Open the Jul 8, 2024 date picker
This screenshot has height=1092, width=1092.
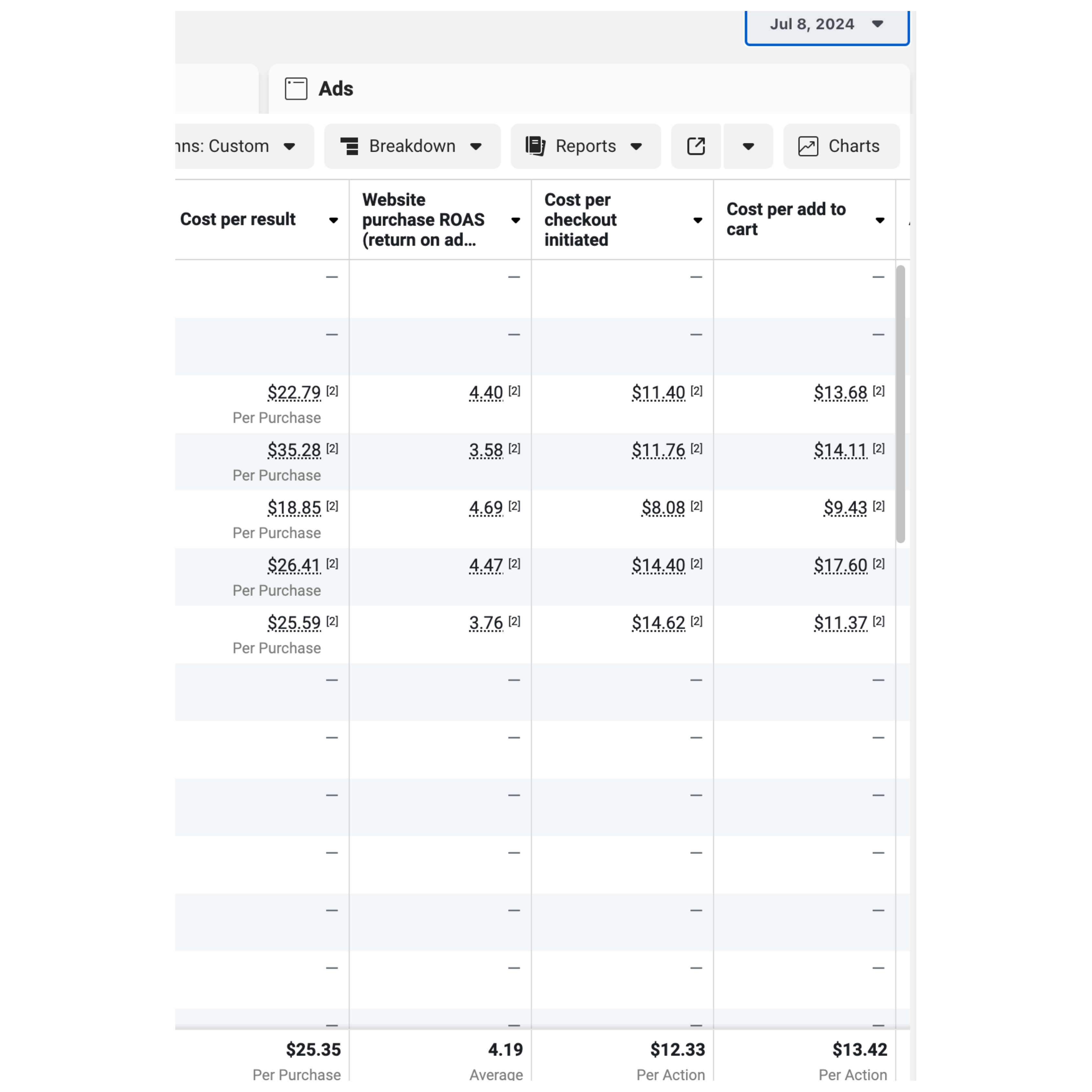[826, 24]
